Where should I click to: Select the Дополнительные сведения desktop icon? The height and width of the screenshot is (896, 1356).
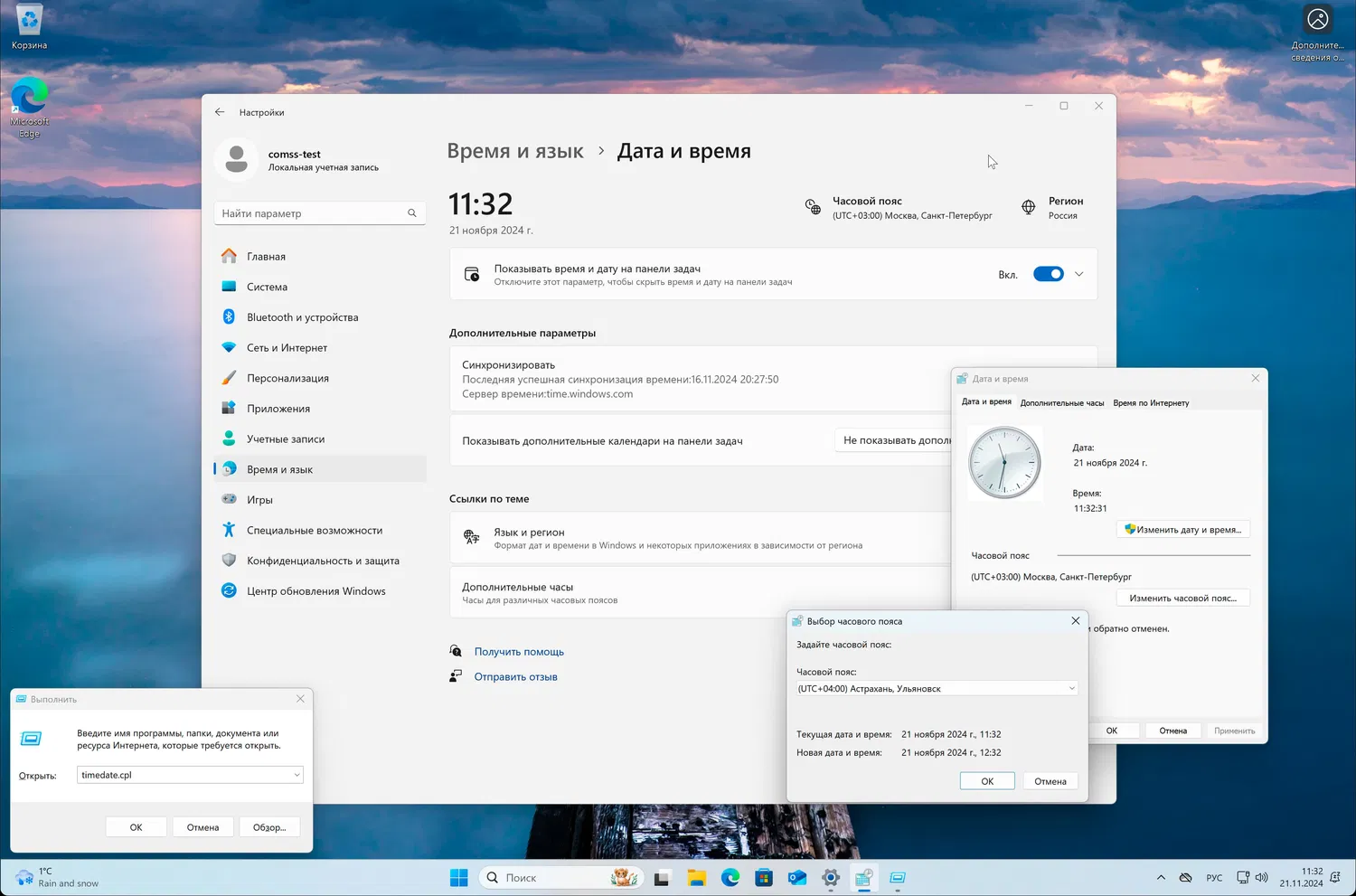tap(1318, 33)
